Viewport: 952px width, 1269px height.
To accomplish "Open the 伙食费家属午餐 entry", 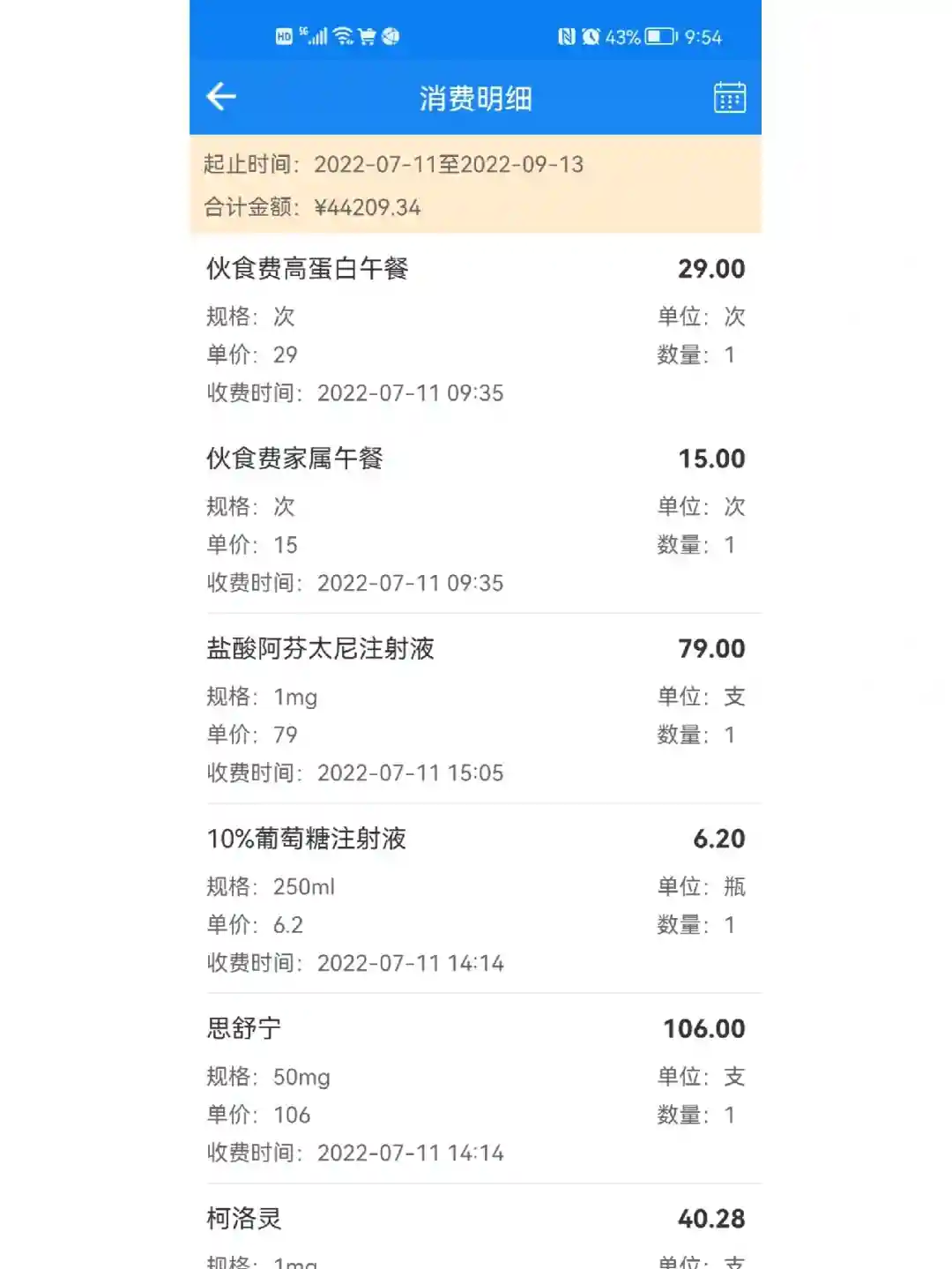I will [x=294, y=458].
